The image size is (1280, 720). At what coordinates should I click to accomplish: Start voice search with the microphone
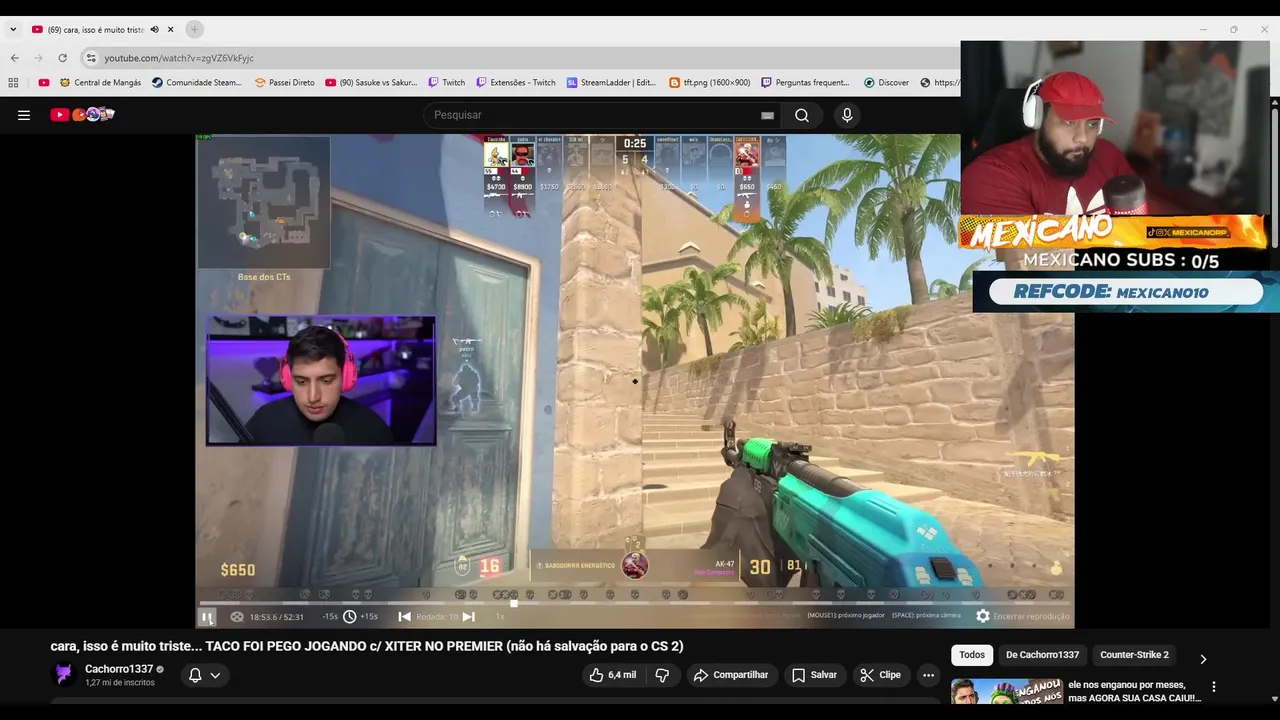pos(847,115)
